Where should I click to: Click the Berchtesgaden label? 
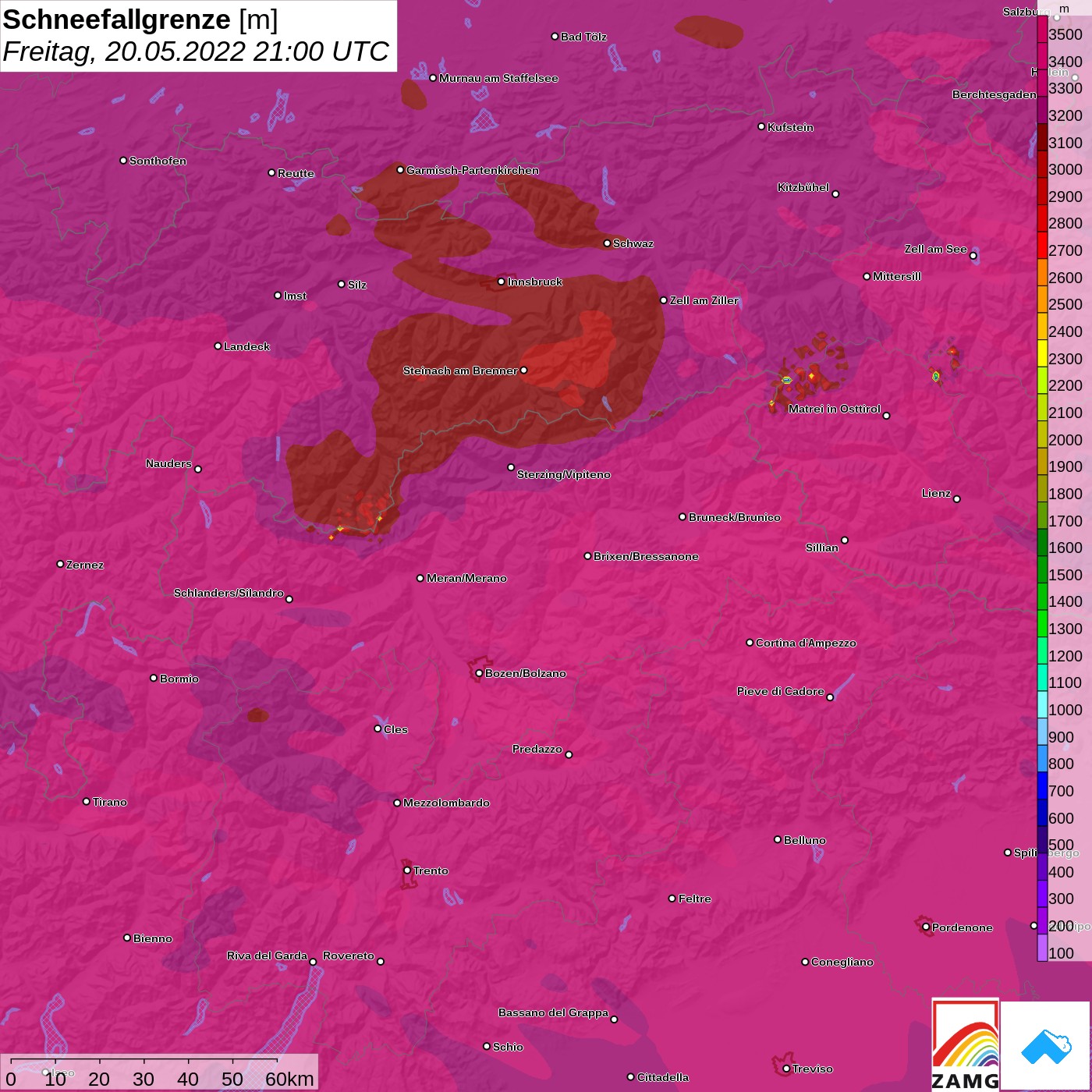(x=994, y=94)
